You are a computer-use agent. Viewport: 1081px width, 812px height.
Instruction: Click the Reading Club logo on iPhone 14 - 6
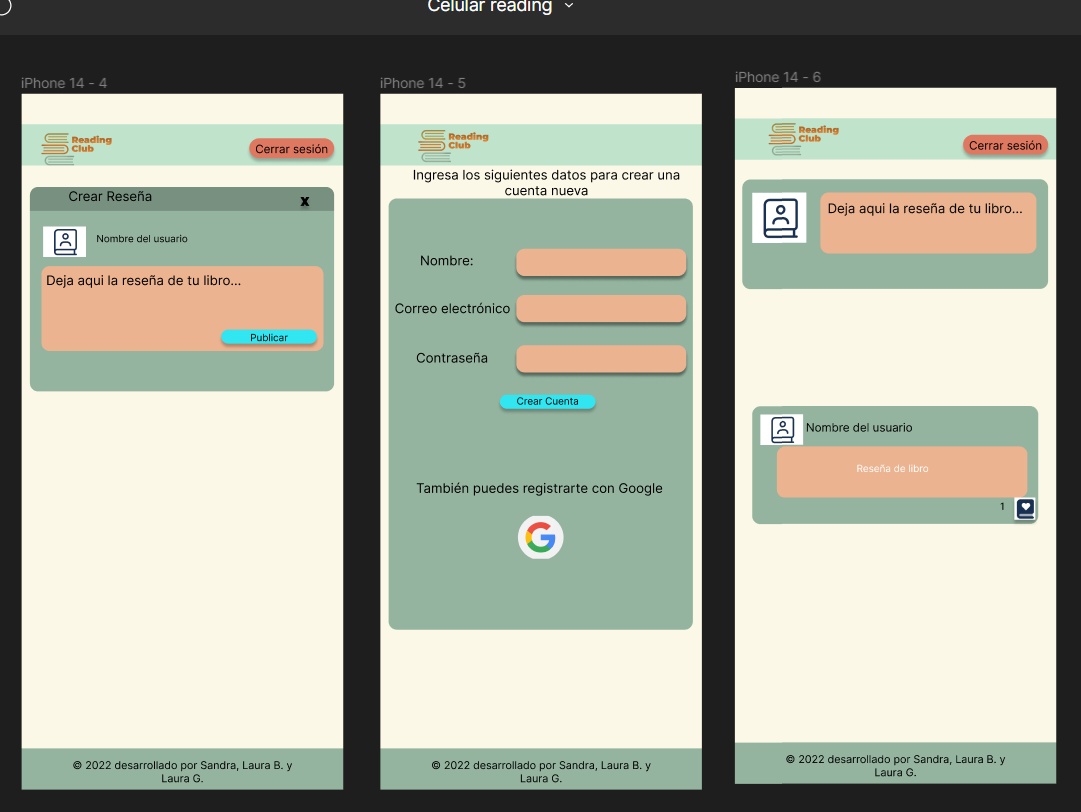804,139
